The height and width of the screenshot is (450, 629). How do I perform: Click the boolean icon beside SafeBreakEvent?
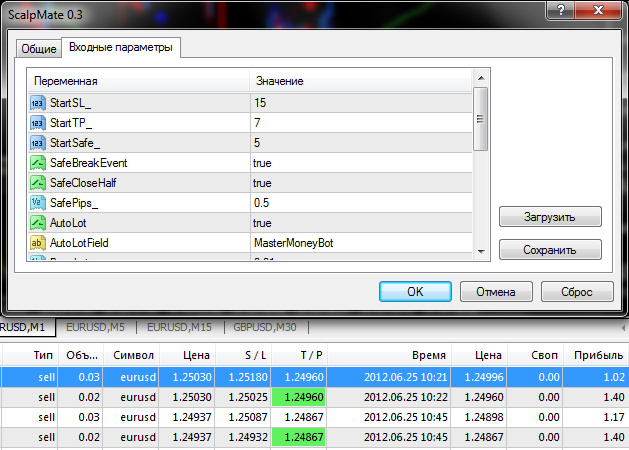(x=38, y=163)
